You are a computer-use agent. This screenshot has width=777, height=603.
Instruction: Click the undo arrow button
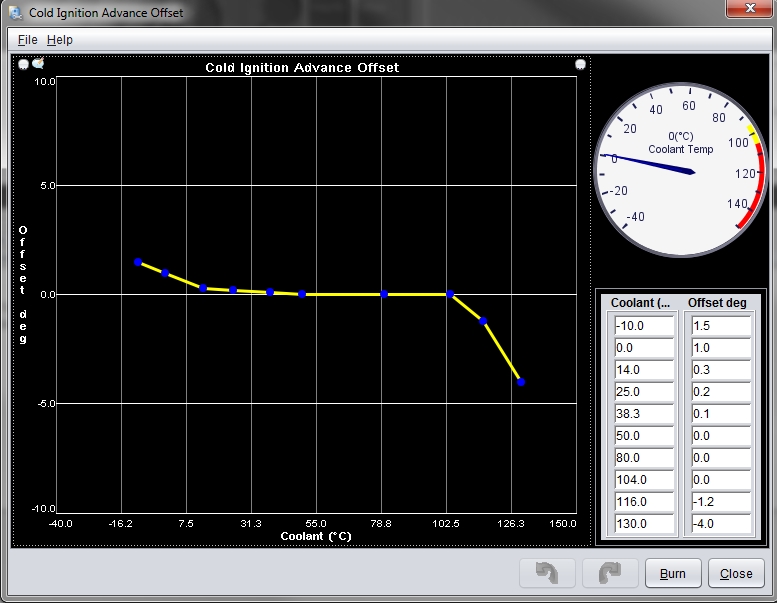(x=547, y=573)
